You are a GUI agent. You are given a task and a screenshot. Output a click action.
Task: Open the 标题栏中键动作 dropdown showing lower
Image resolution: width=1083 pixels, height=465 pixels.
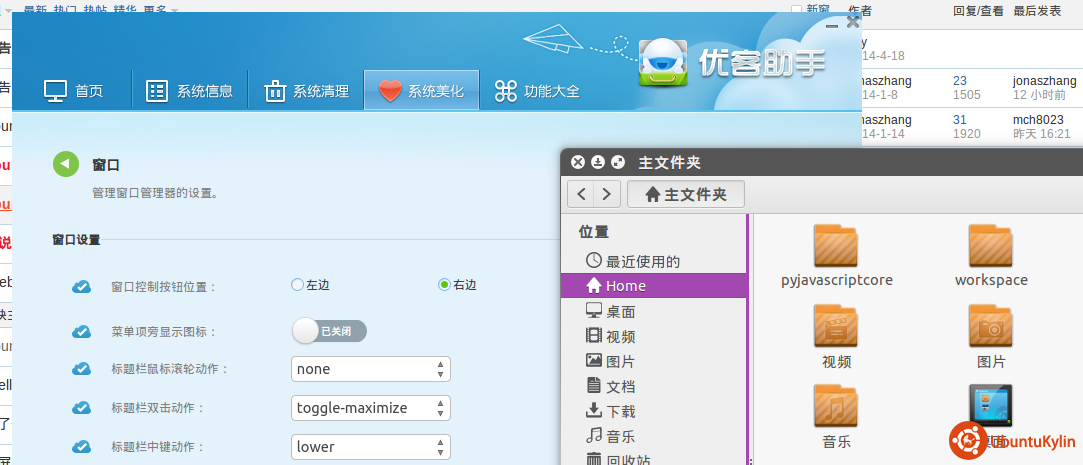coord(370,446)
